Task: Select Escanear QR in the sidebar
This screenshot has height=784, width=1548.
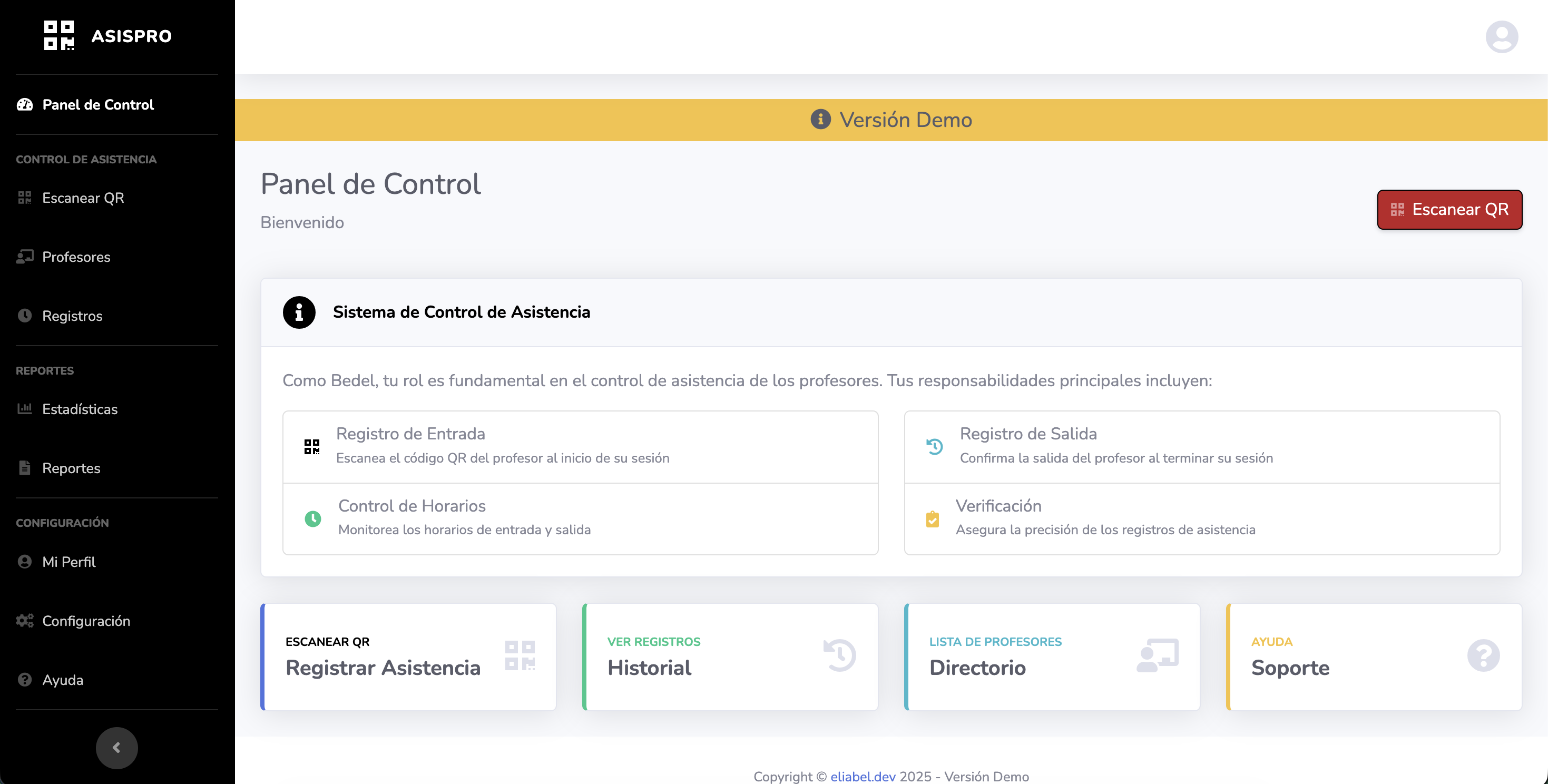Action: click(83, 198)
